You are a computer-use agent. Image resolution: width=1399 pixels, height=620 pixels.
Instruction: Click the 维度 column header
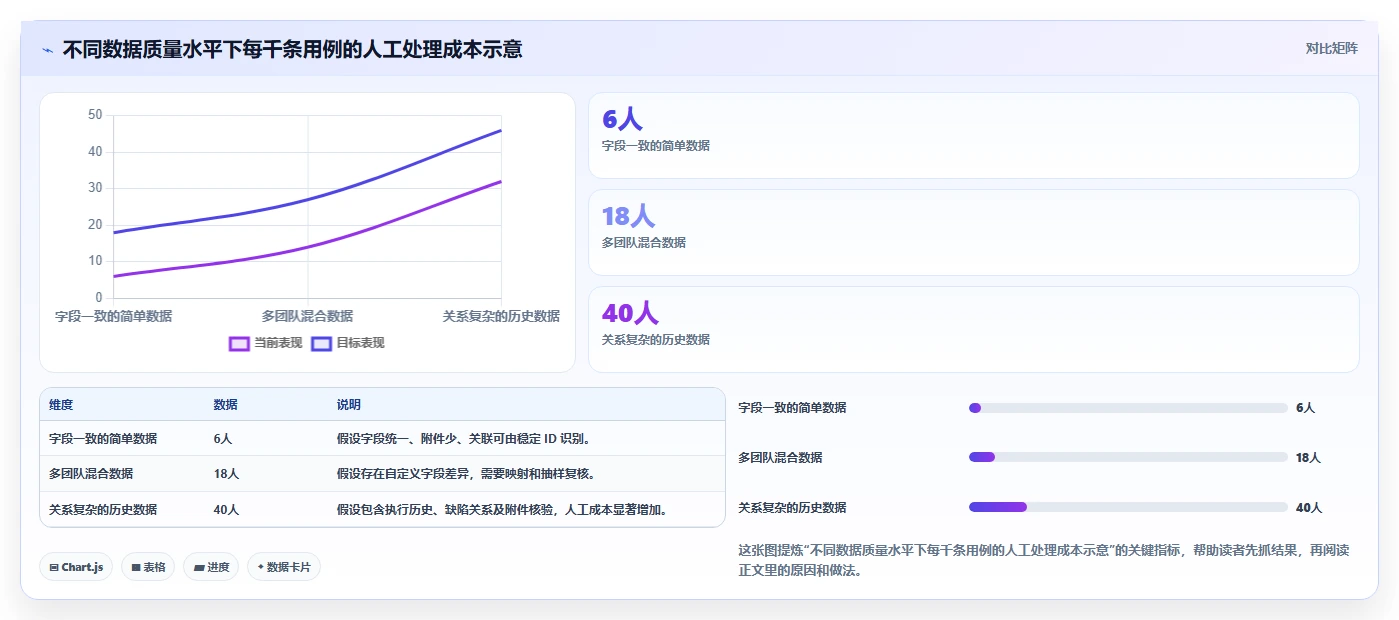[x=61, y=405]
